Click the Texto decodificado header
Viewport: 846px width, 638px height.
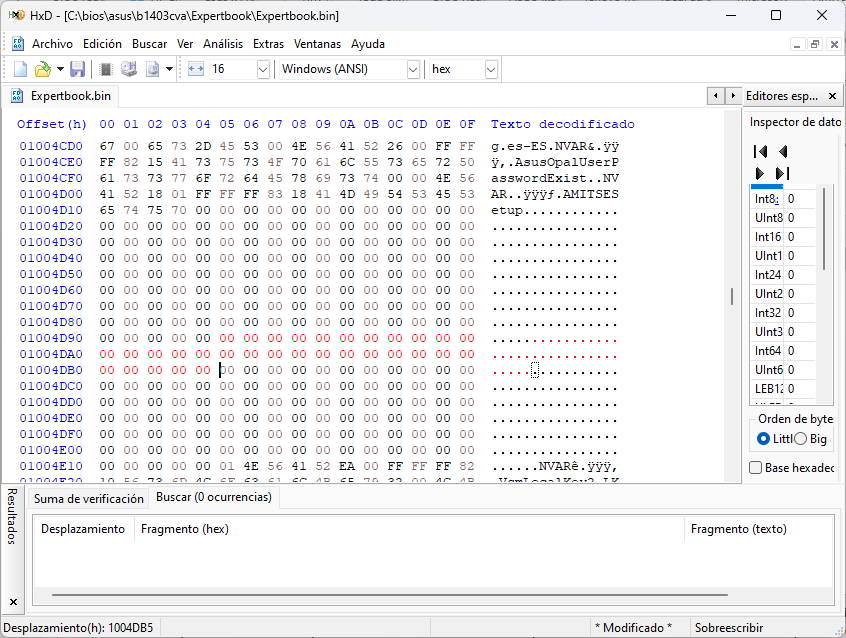coord(562,124)
